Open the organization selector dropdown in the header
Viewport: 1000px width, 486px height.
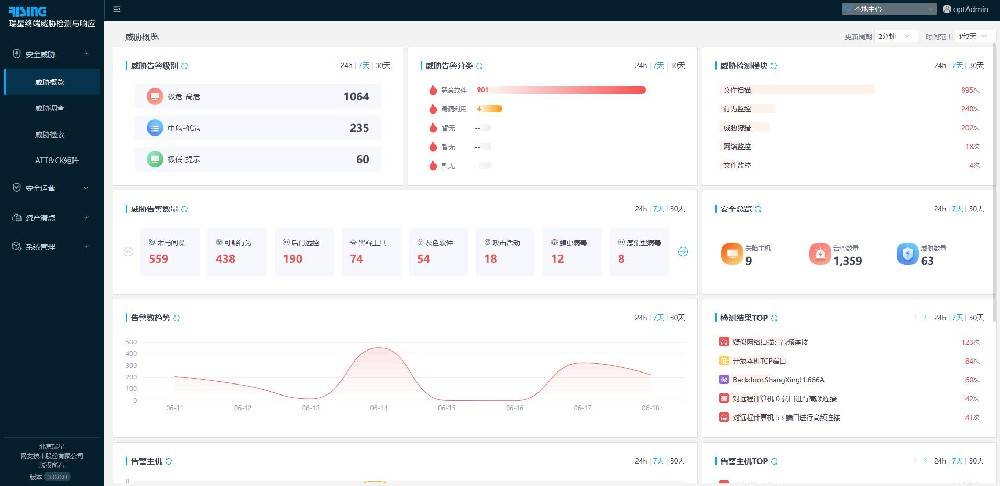tap(888, 9)
